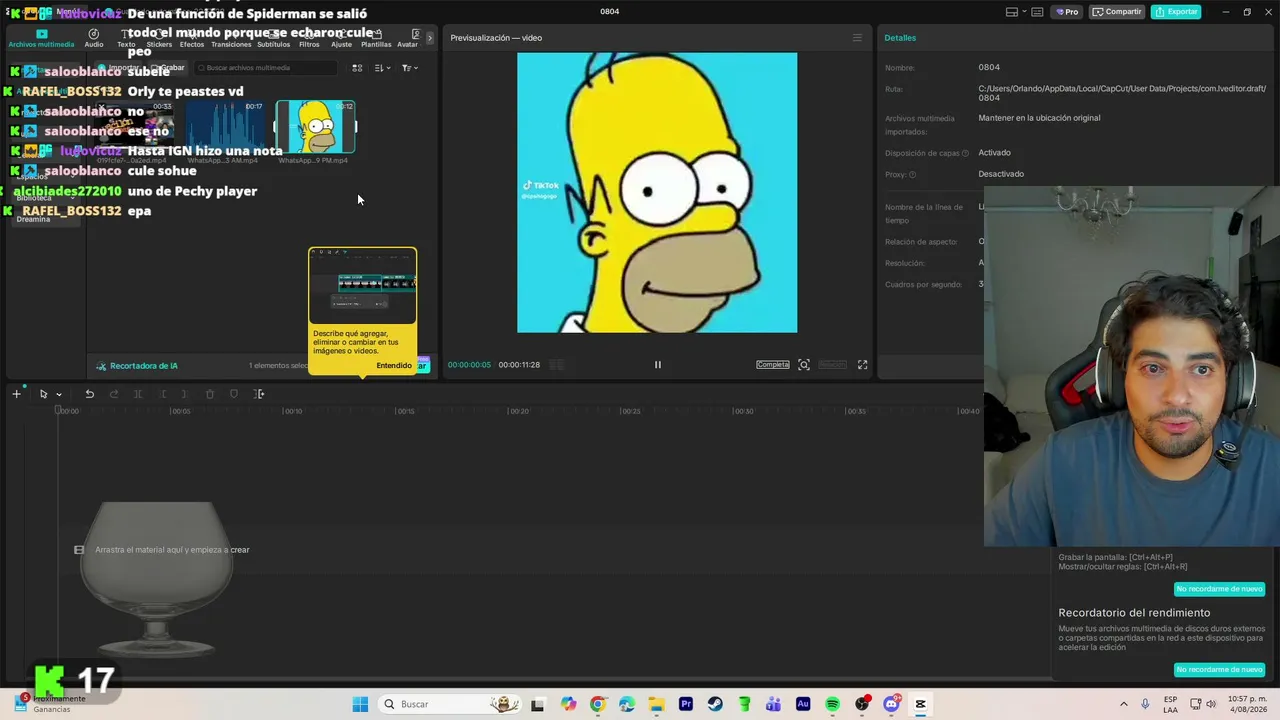Image resolution: width=1280 pixels, height=720 pixels.
Task: Open Recortadora de IA
Action: coord(137,366)
